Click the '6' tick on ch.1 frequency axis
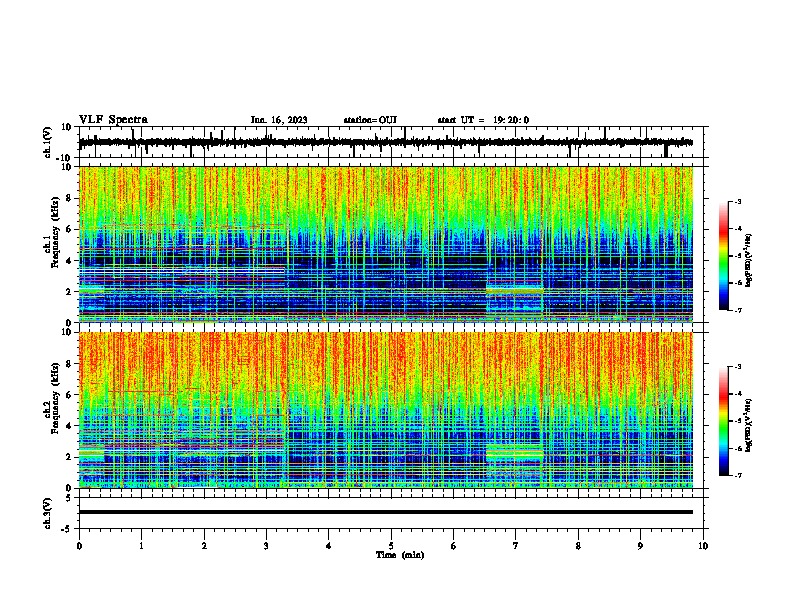Viewport: 792px width, 612px height. click(70, 229)
